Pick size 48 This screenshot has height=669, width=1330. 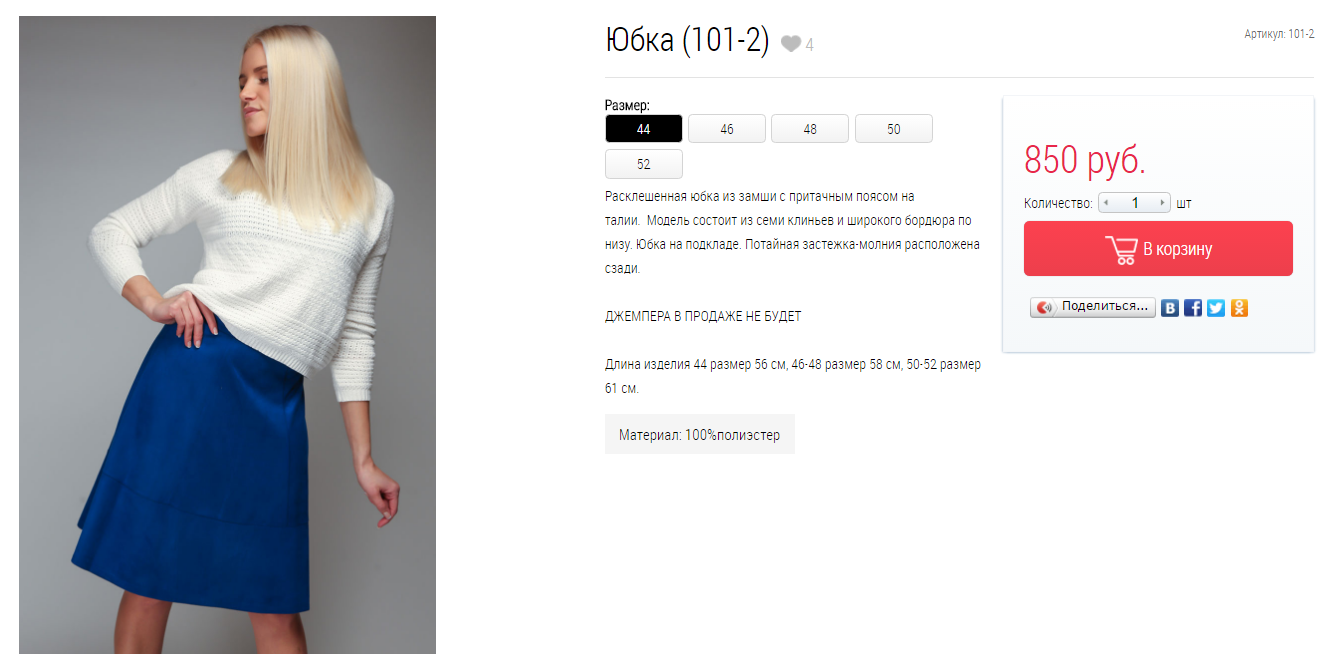click(810, 129)
